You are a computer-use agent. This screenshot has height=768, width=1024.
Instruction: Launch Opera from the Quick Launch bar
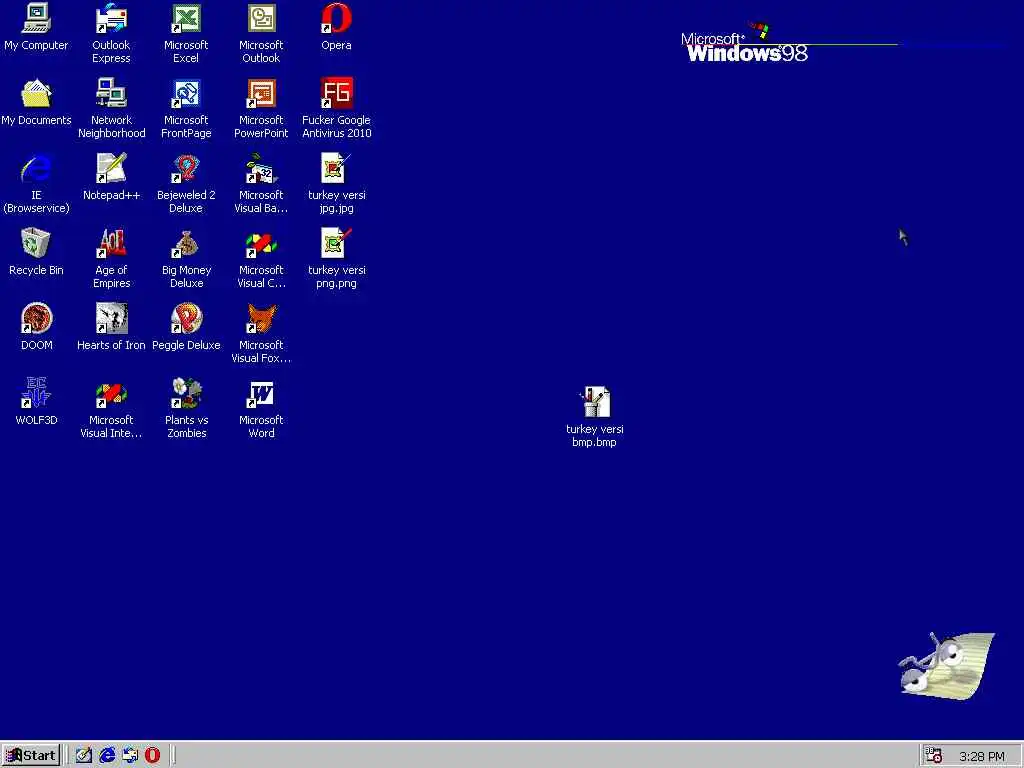click(153, 756)
